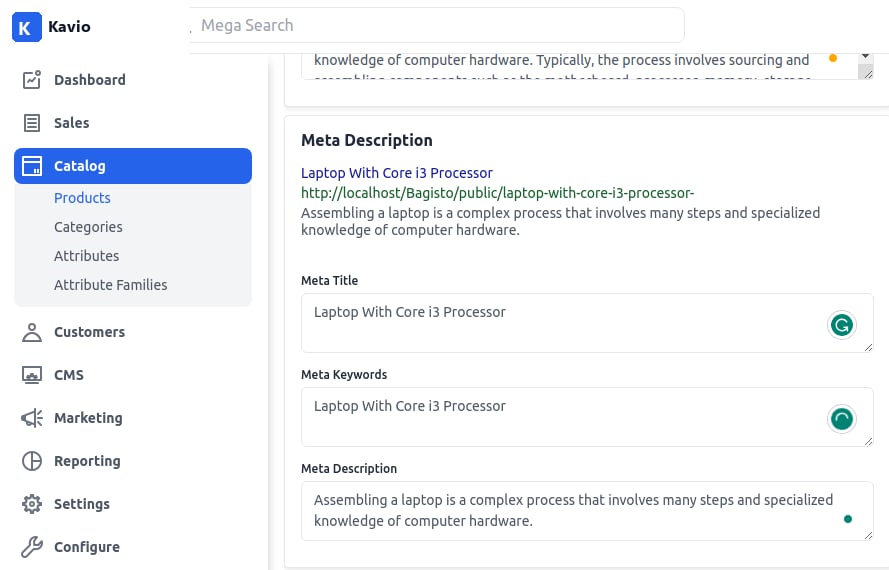Click the SEO preview description text
The image size is (889, 570).
pyautogui.click(x=560, y=221)
